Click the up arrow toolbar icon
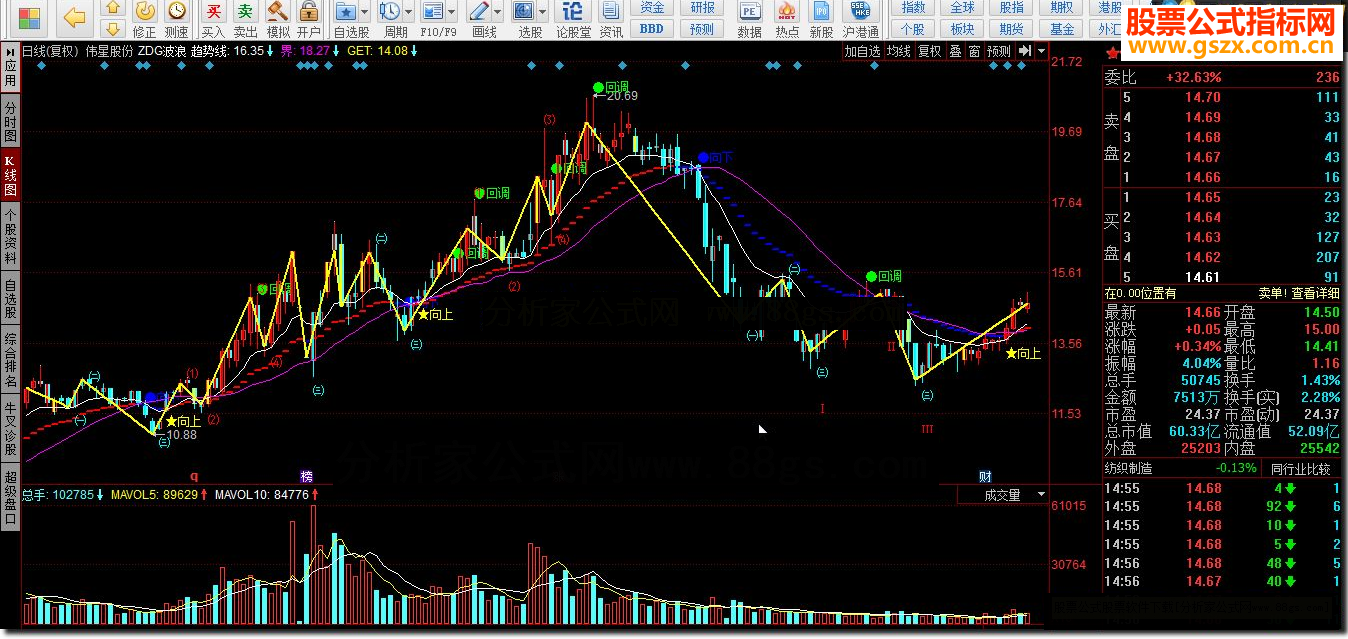Image resolution: width=1348 pixels, height=639 pixels. 113,9
